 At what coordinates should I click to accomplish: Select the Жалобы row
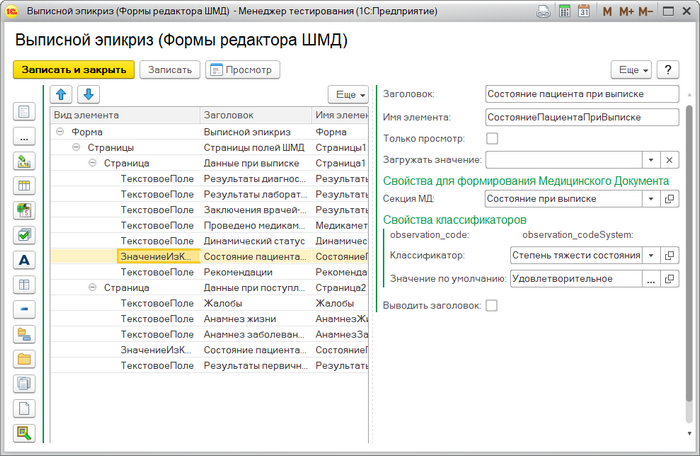click(x=209, y=303)
